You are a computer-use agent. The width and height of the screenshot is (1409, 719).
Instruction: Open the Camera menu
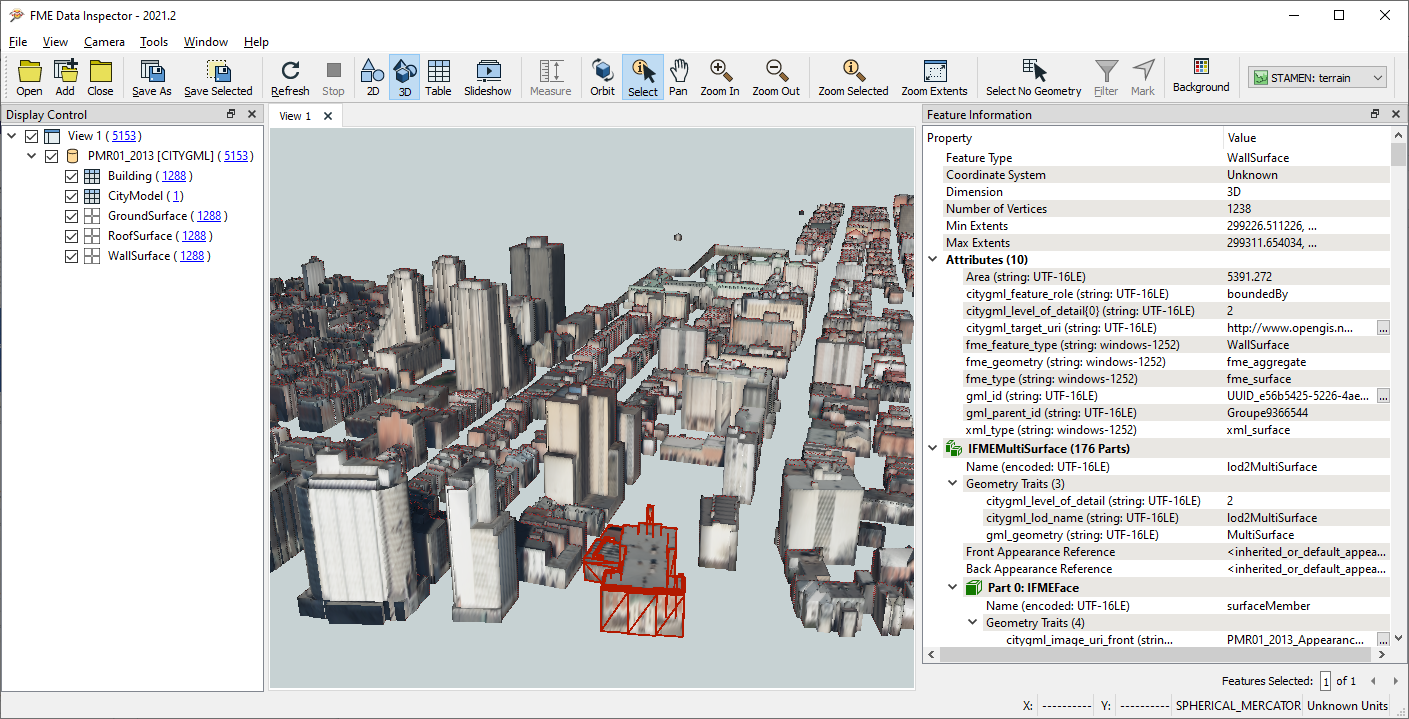point(103,42)
